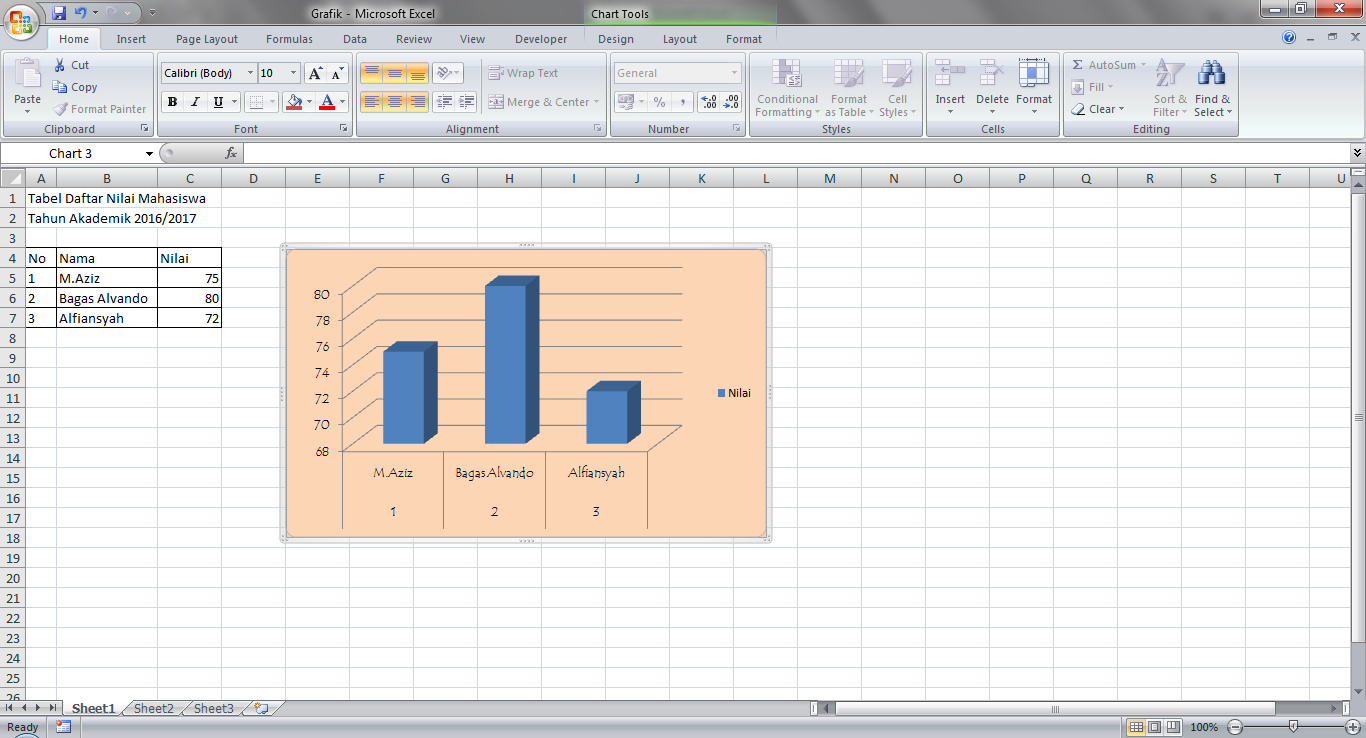Click Find & Select button

click(x=1212, y=88)
